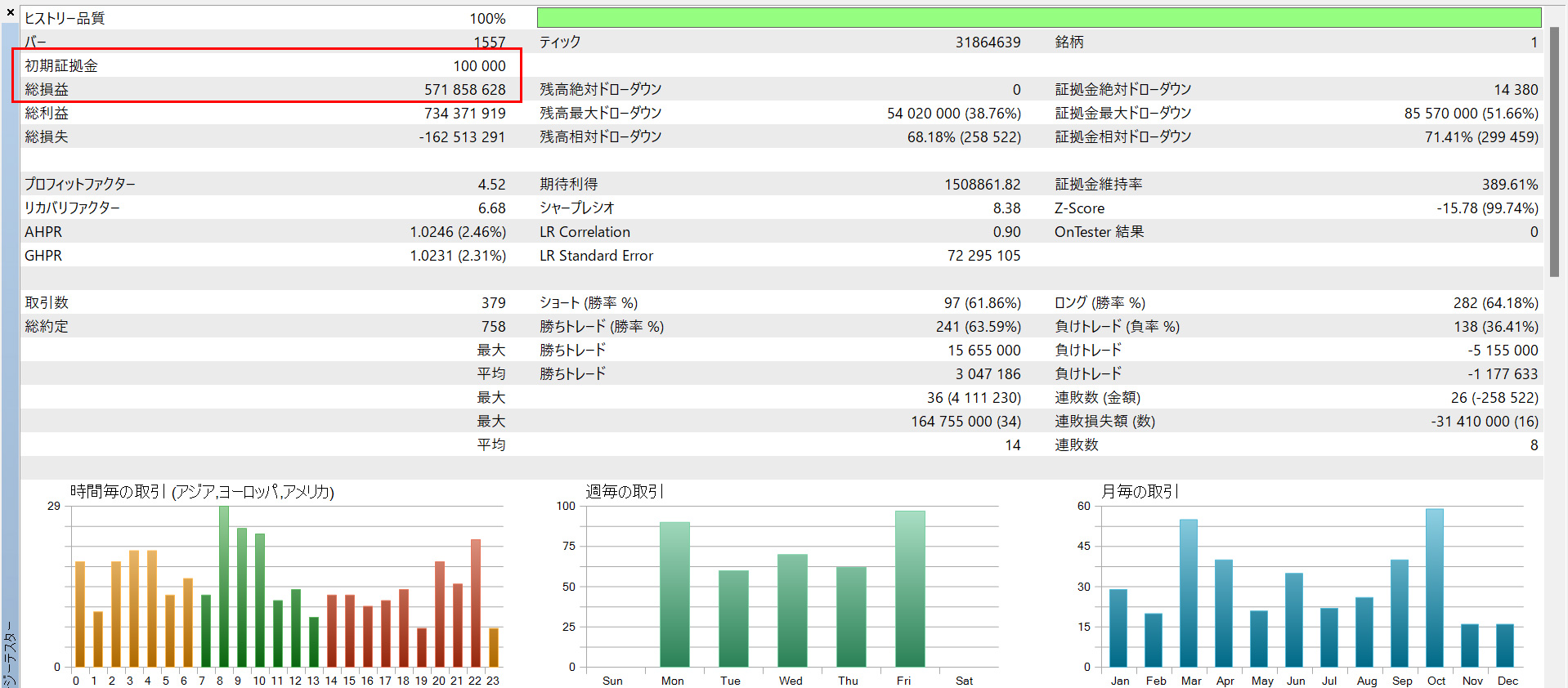
Task: Click the 総損益 label
Action: coord(47,89)
